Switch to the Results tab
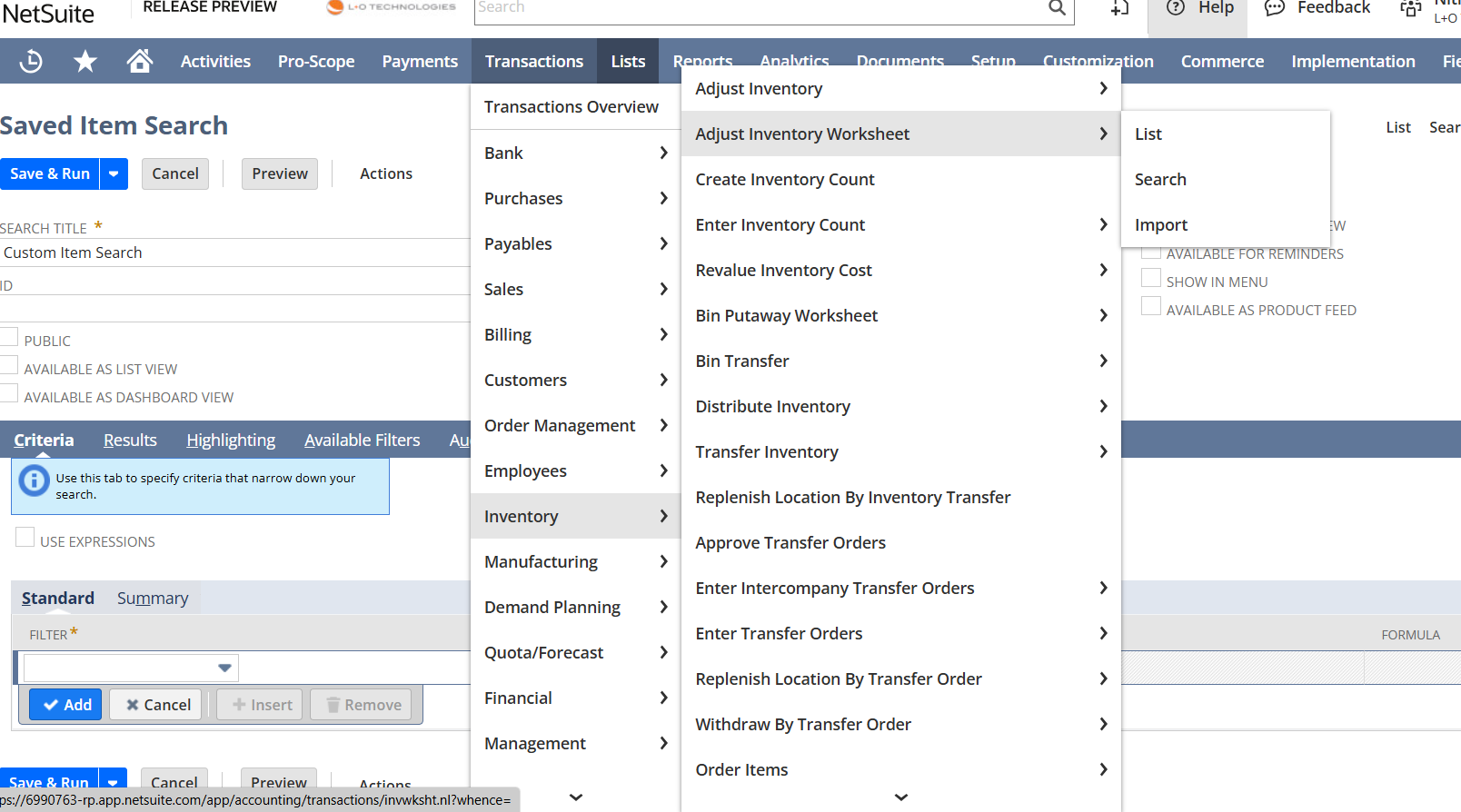The width and height of the screenshot is (1461, 812). [x=130, y=441]
